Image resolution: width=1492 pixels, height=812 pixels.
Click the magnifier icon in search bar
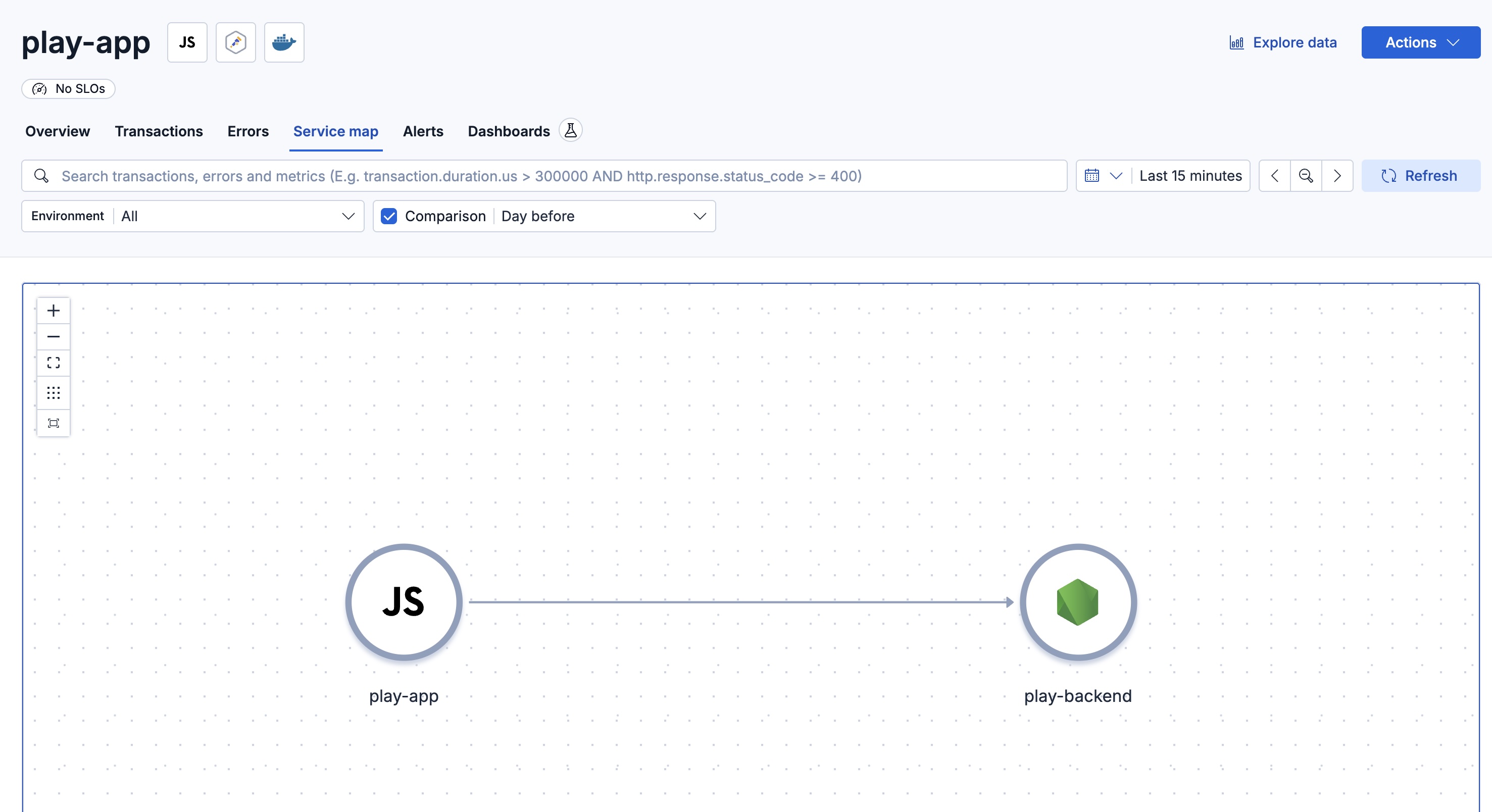(41, 176)
